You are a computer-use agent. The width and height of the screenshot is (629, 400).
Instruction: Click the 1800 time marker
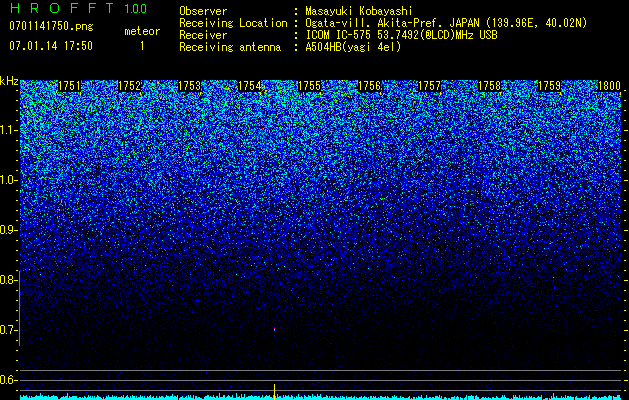pyautogui.click(x=610, y=86)
